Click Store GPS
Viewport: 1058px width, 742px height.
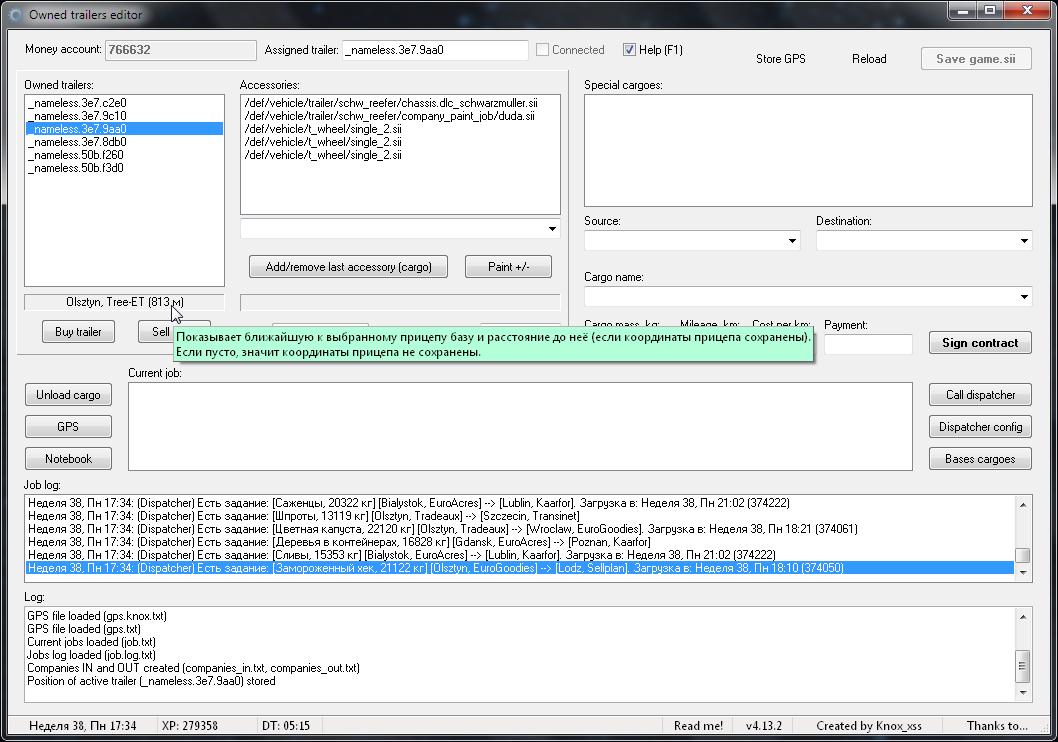click(x=780, y=59)
